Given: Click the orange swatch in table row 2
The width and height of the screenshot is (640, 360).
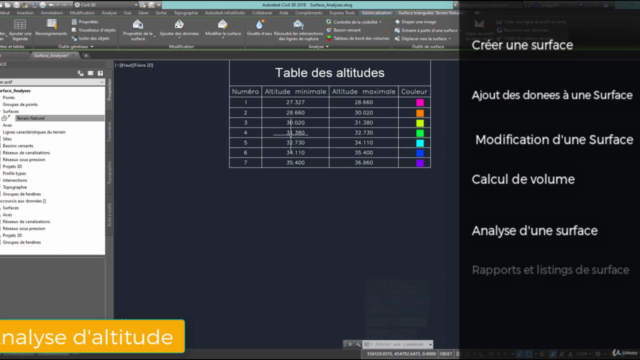Looking at the screenshot, I should 420,113.
